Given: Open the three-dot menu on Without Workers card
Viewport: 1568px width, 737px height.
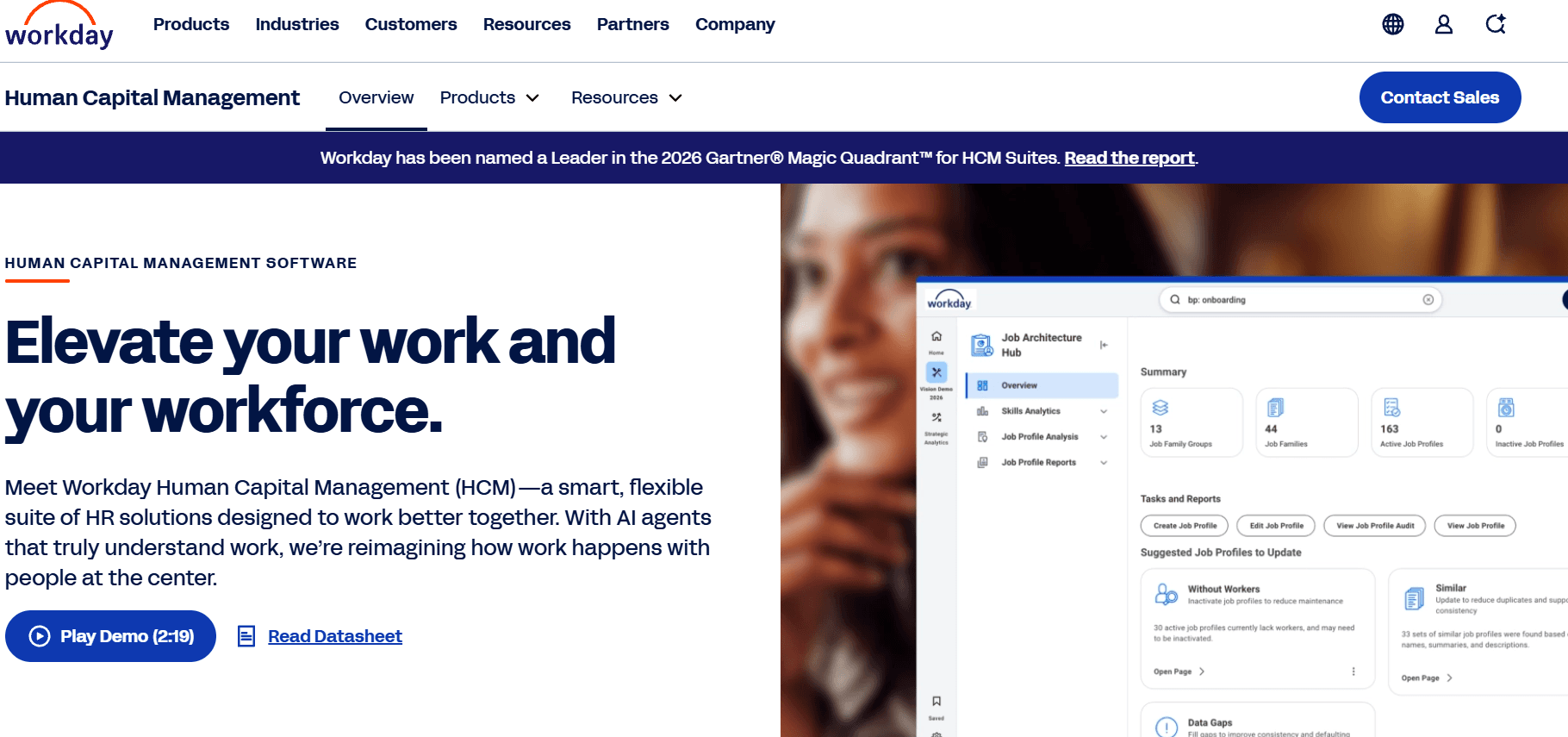Looking at the screenshot, I should pyautogui.click(x=1353, y=671).
